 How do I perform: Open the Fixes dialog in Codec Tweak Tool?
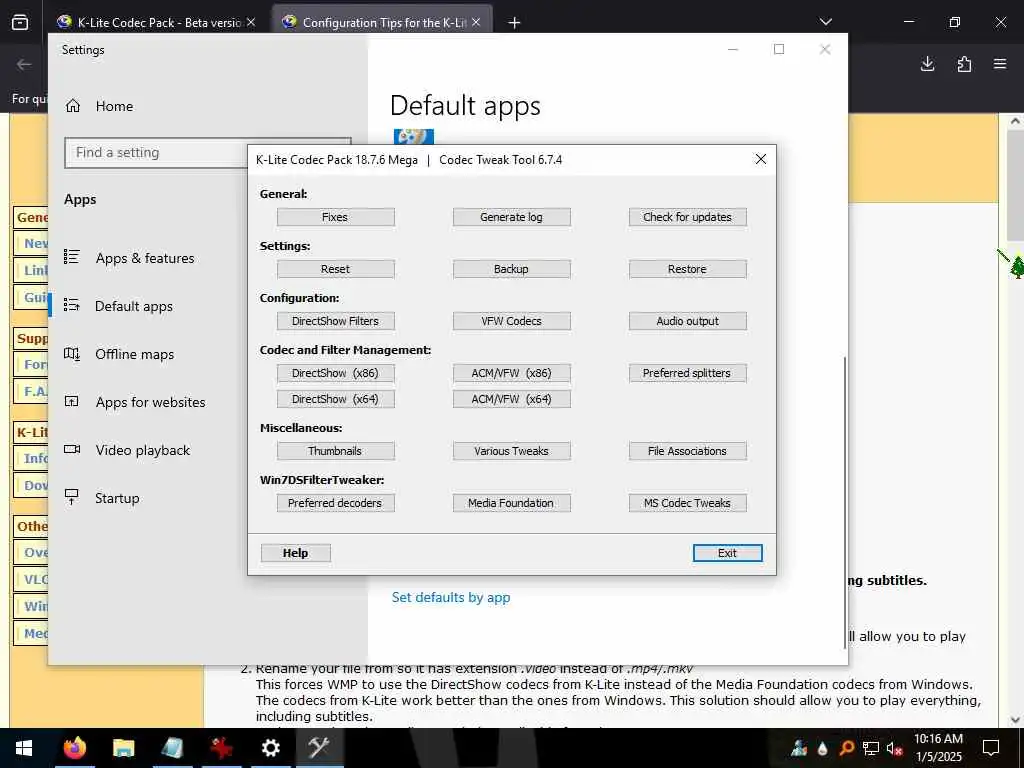tap(335, 217)
